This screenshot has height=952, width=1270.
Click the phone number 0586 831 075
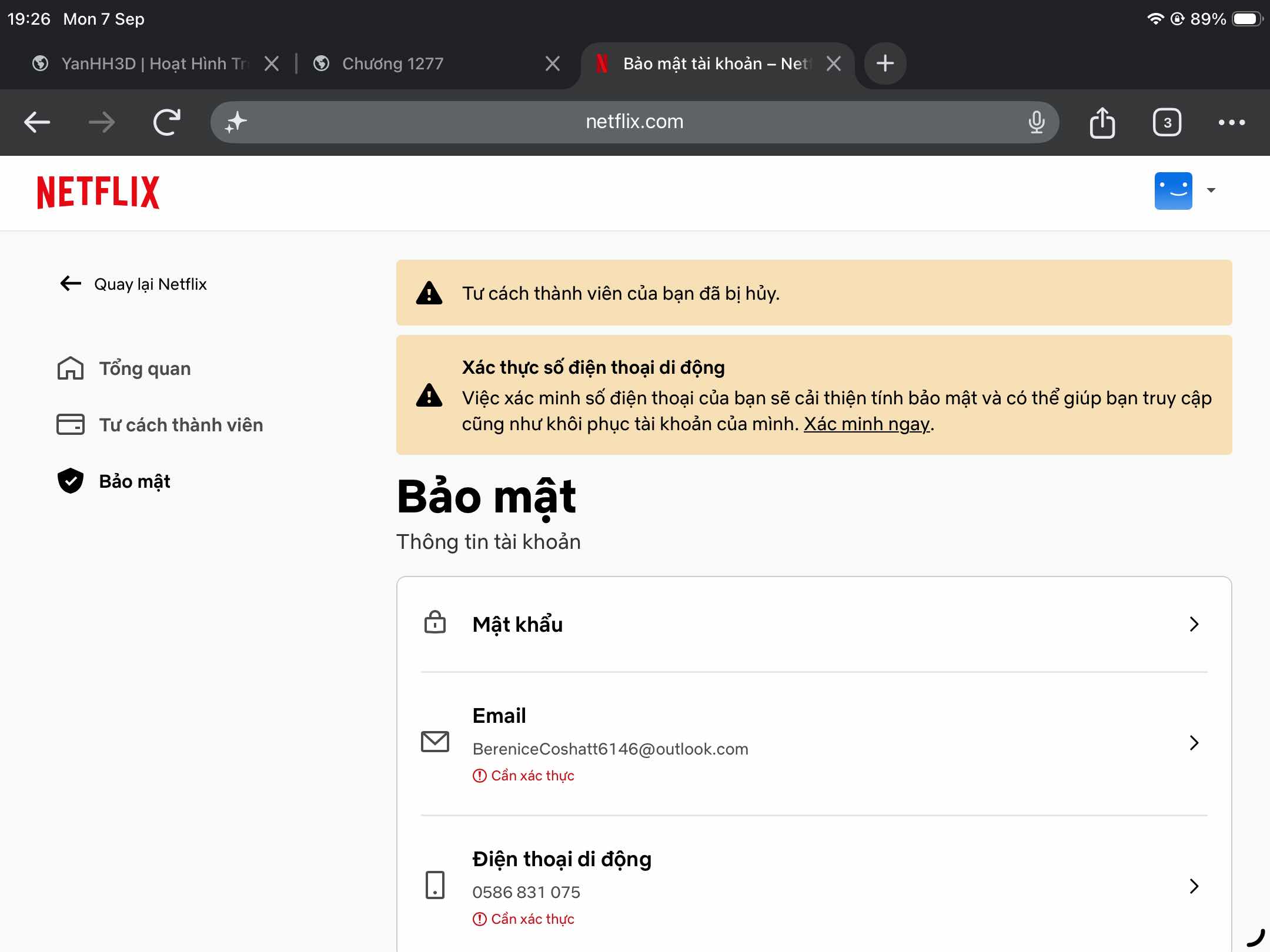[526, 892]
